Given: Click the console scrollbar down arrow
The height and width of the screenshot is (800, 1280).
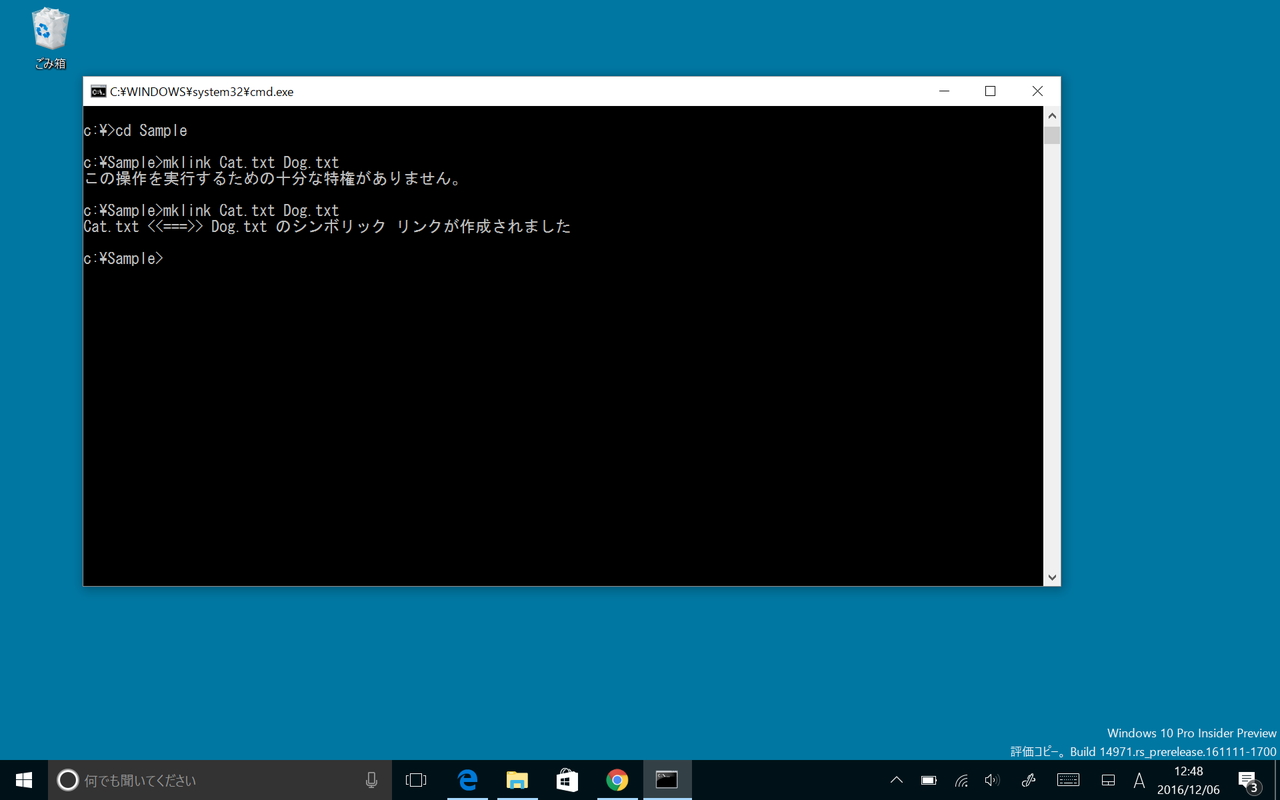Looking at the screenshot, I should pos(1051,577).
